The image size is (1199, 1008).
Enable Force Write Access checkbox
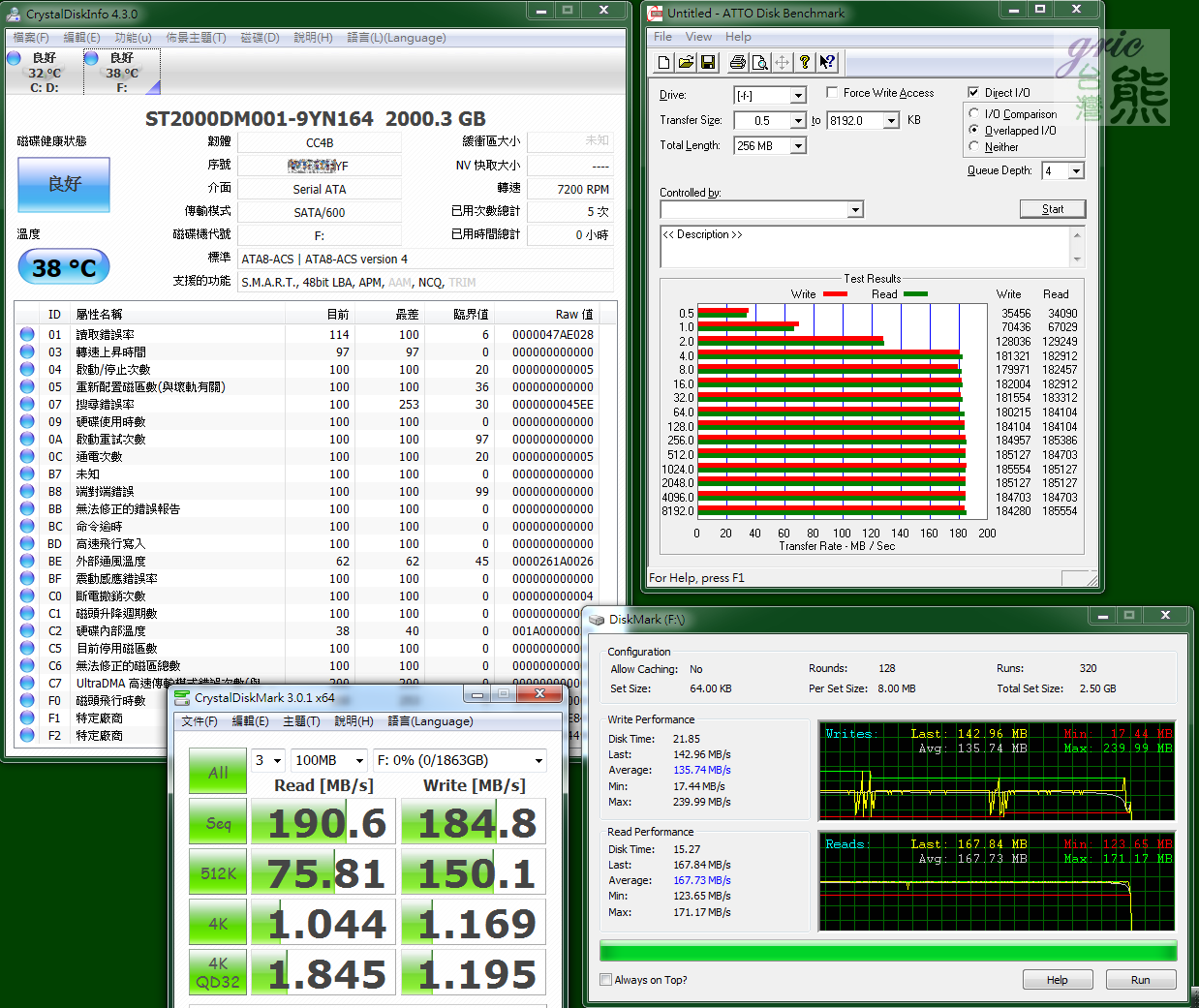(x=832, y=92)
